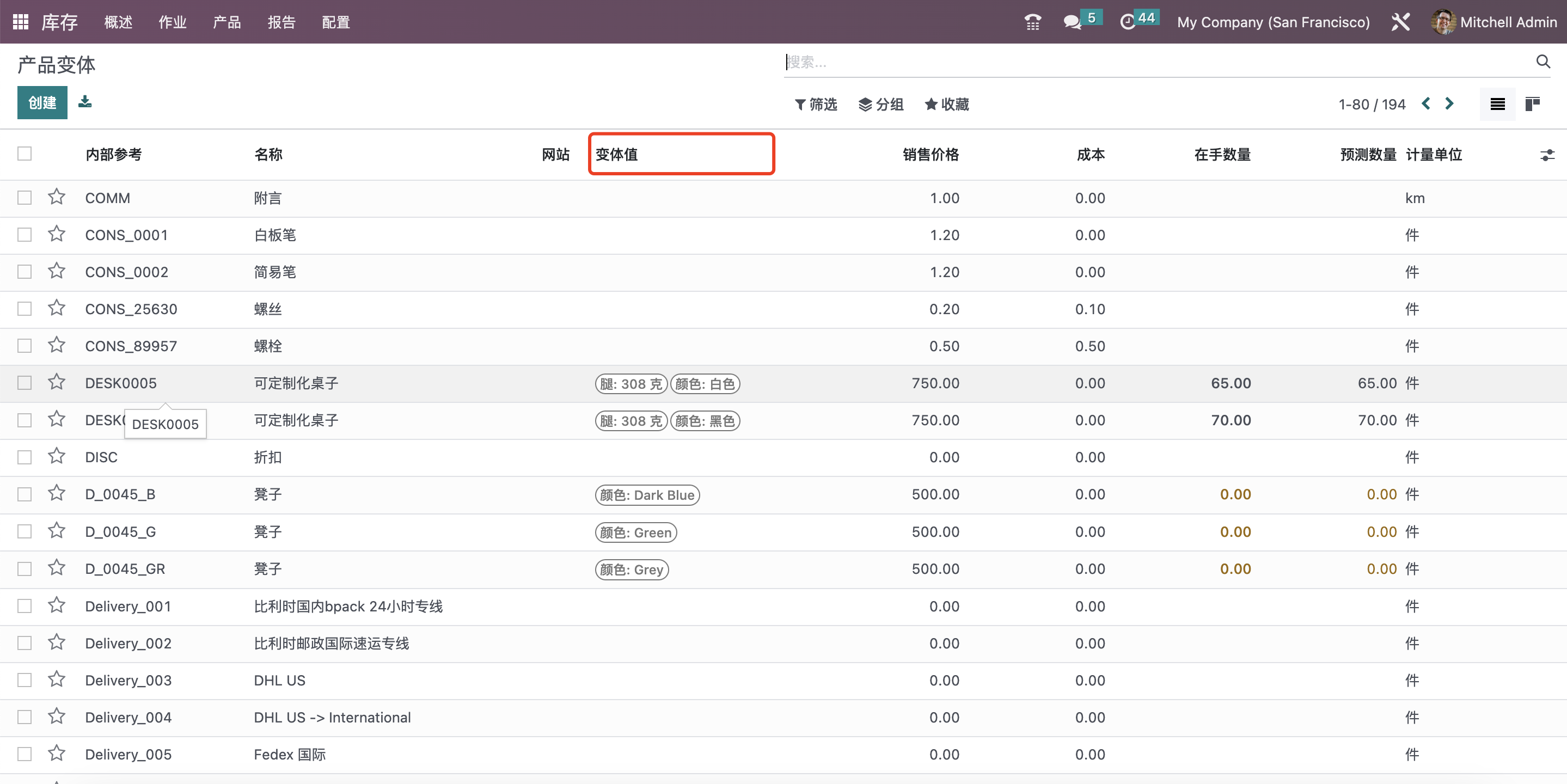This screenshot has width=1567, height=784.
Task: Click the VoIP phone icon
Action: click(1032, 22)
